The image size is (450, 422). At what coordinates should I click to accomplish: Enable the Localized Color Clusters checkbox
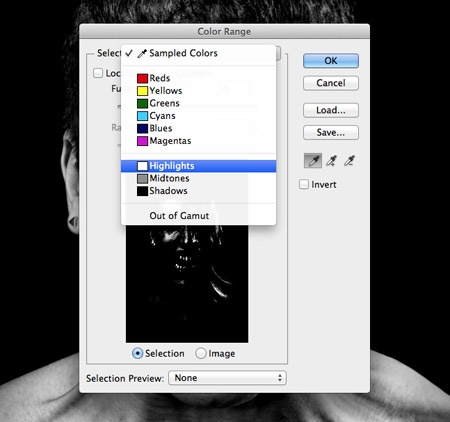point(98,73)
